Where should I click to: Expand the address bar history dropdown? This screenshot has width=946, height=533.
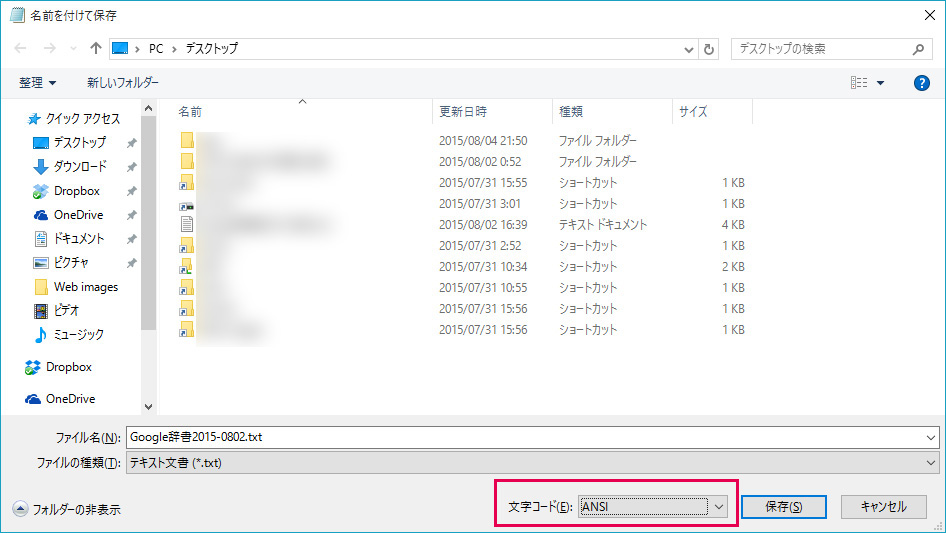[x=688, y=49]
